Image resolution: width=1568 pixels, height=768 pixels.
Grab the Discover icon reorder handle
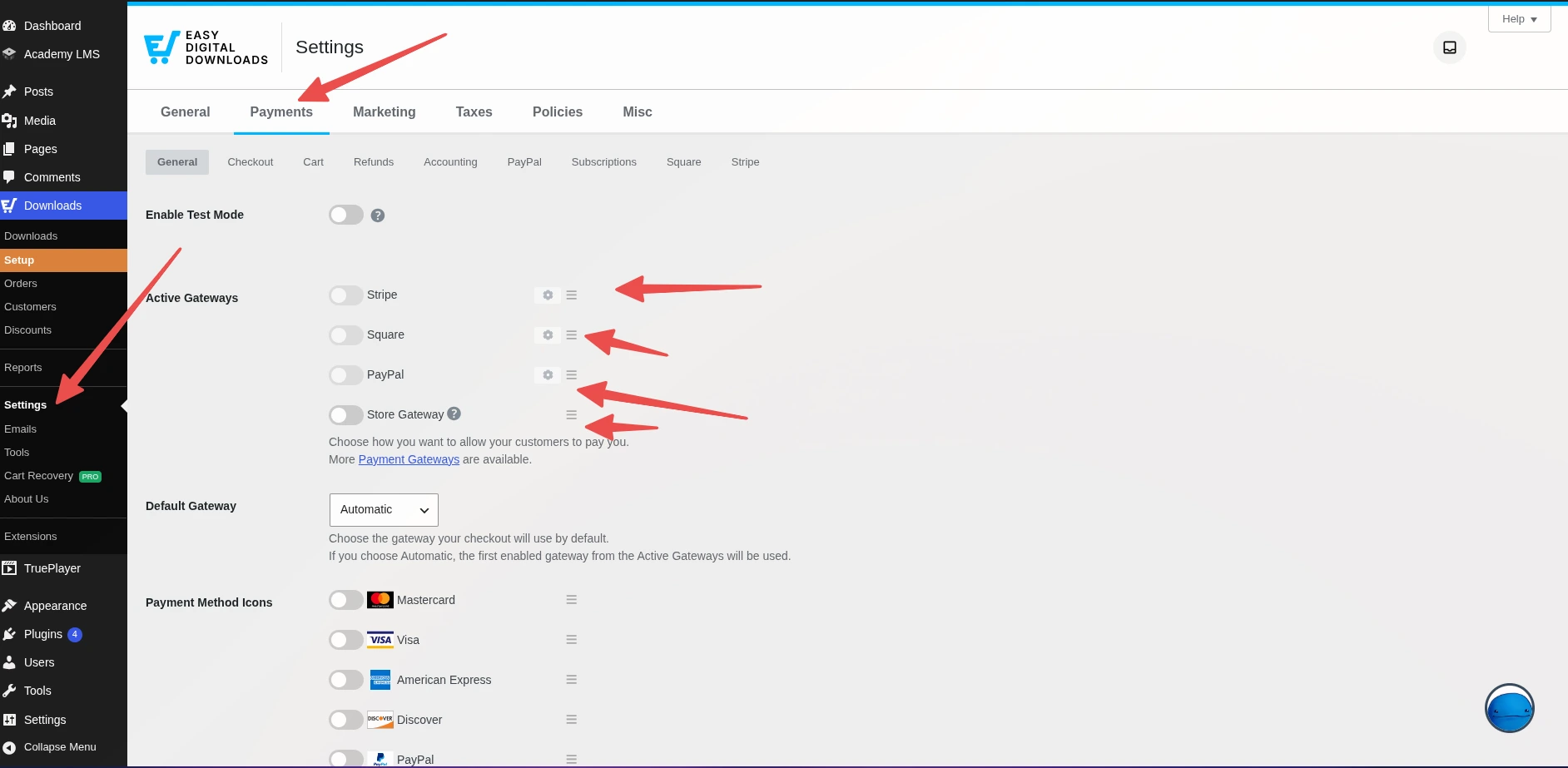[x=572, y=719]
